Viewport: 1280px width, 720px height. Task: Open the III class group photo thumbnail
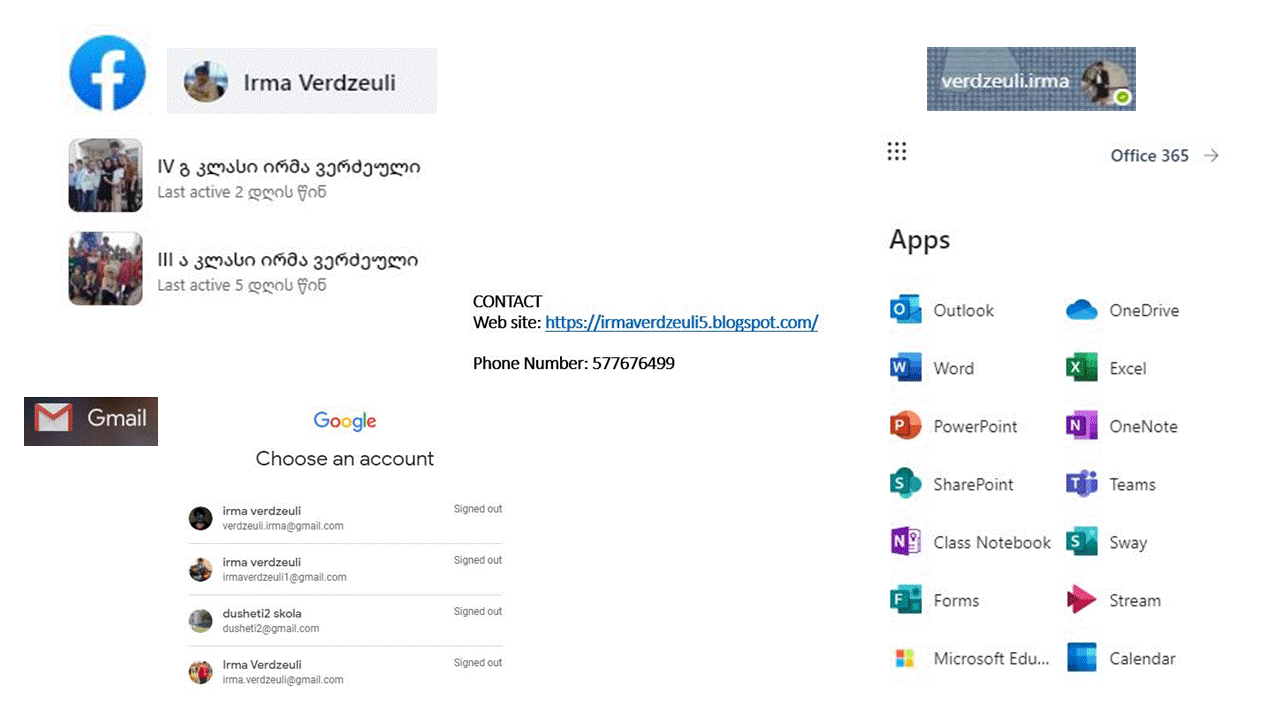[106, 268]
